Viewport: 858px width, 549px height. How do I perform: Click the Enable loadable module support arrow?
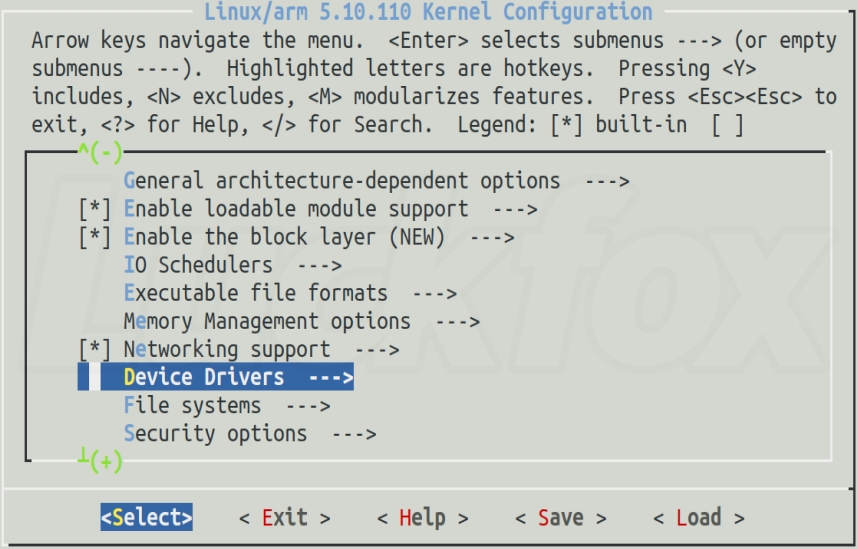515,209
